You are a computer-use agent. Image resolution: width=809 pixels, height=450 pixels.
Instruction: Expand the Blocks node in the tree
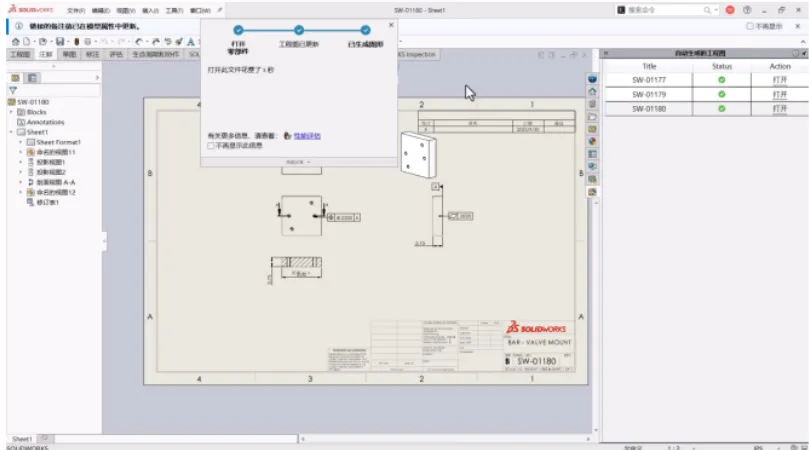(x=12, y=112)
